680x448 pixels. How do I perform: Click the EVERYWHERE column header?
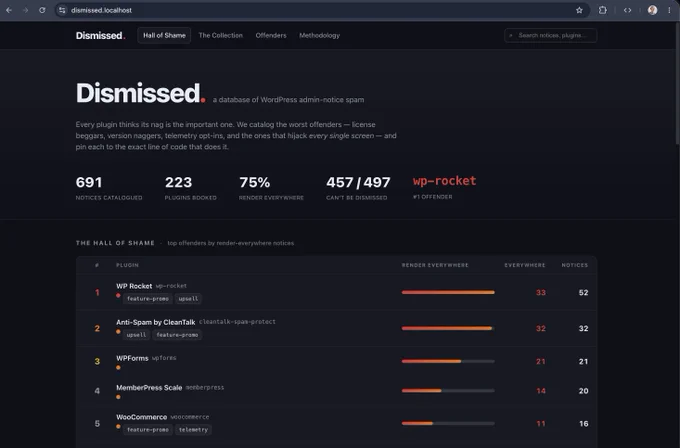pos(525,265)
